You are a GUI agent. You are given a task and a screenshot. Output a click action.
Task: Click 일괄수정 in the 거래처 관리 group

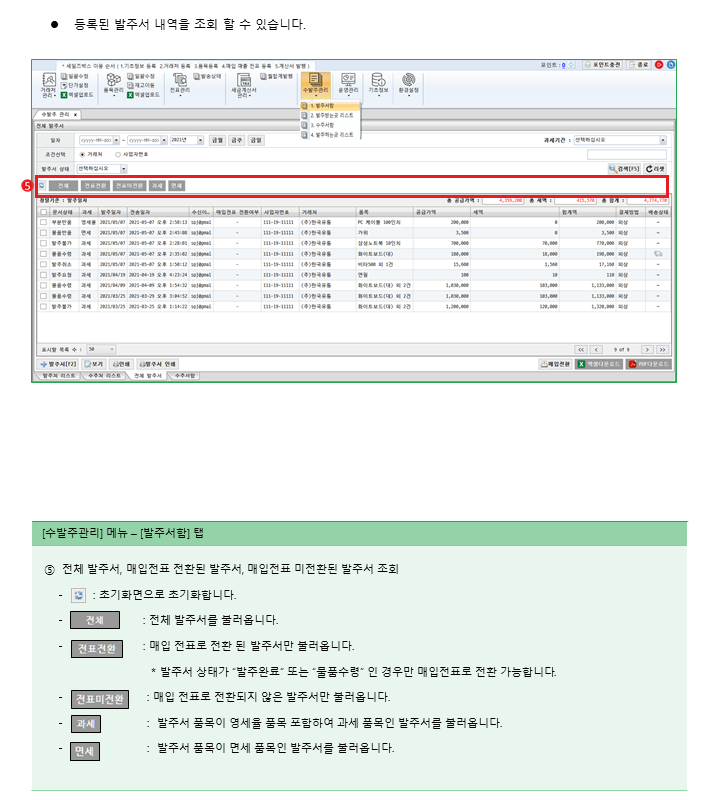[x=75, y=77]
